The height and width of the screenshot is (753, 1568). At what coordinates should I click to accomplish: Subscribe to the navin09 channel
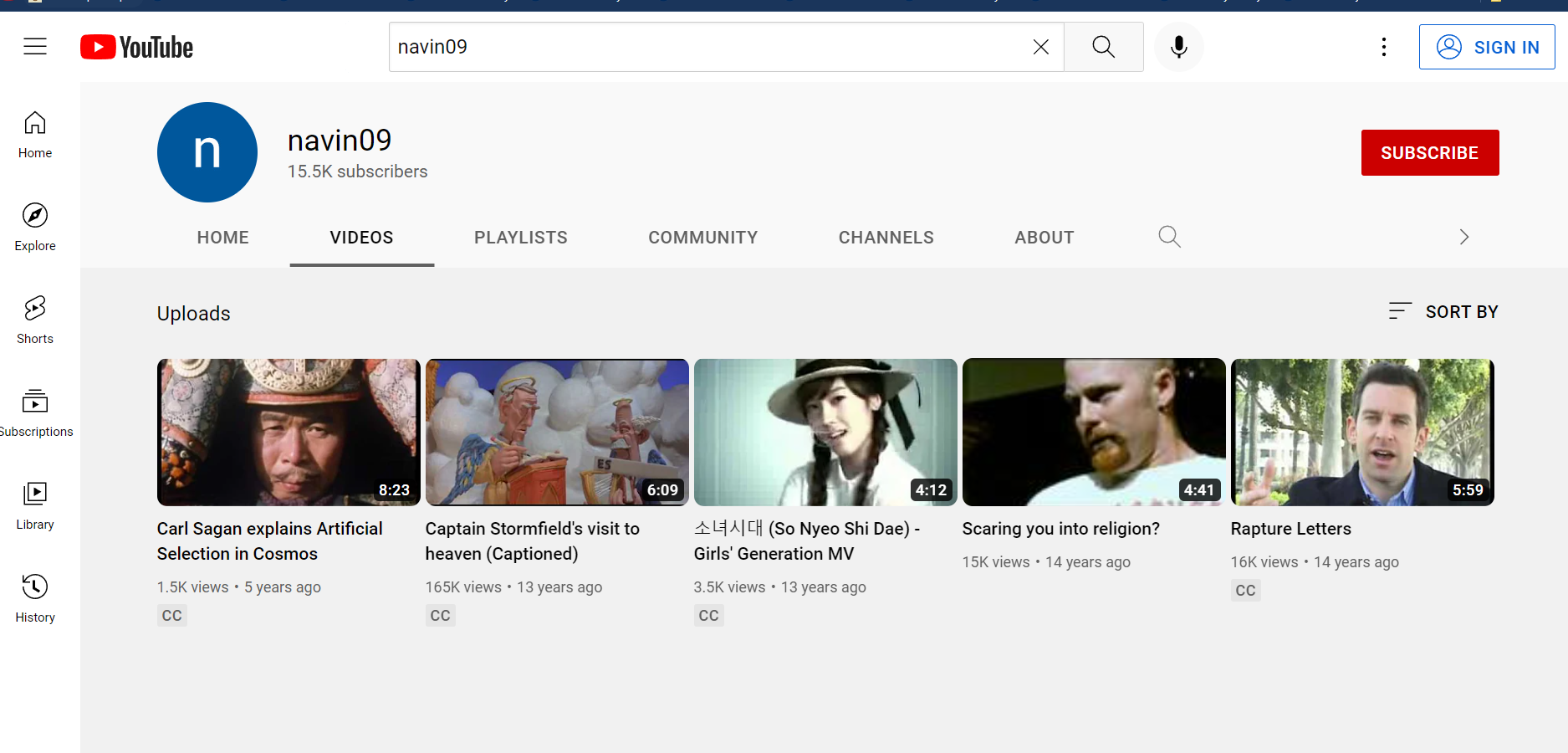[x=1429, y=152]
